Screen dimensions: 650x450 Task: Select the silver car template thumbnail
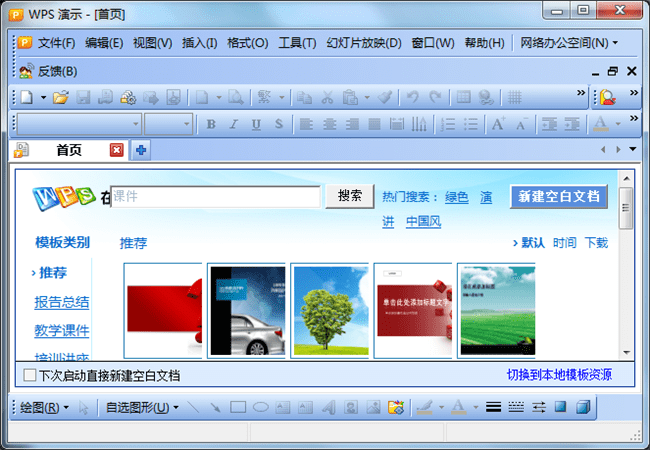tap(247, 310)
